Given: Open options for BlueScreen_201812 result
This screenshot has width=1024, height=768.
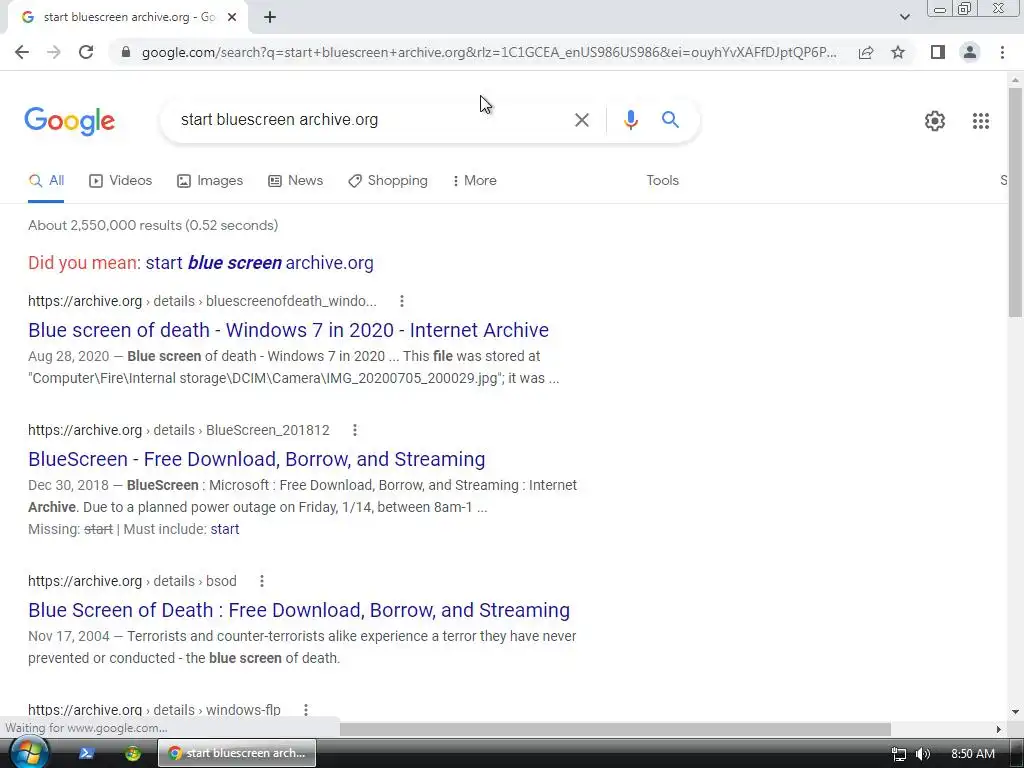Looking at the screenshot, I should [x=355, y=430].
